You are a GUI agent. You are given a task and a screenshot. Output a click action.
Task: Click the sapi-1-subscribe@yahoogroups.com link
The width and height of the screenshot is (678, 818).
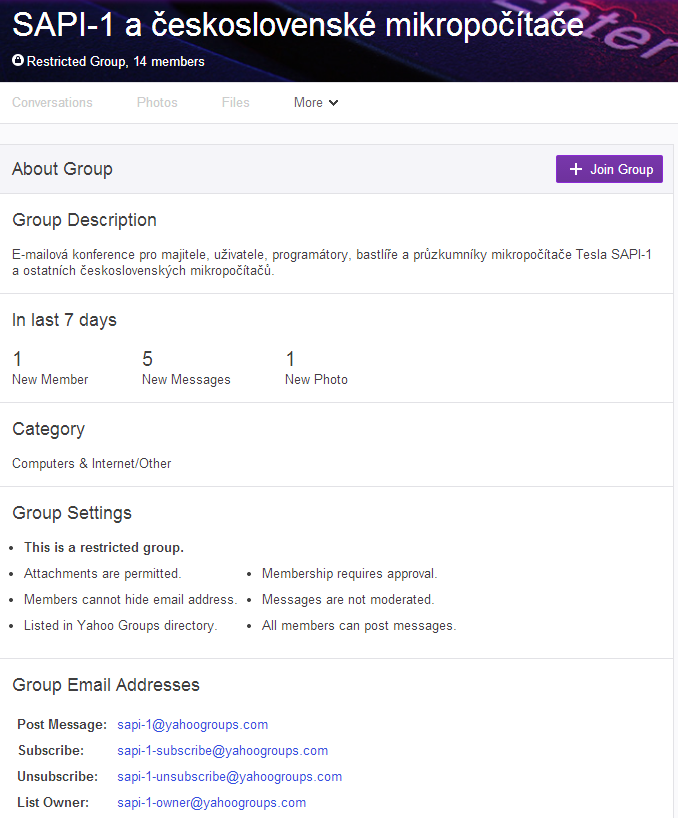223,751
